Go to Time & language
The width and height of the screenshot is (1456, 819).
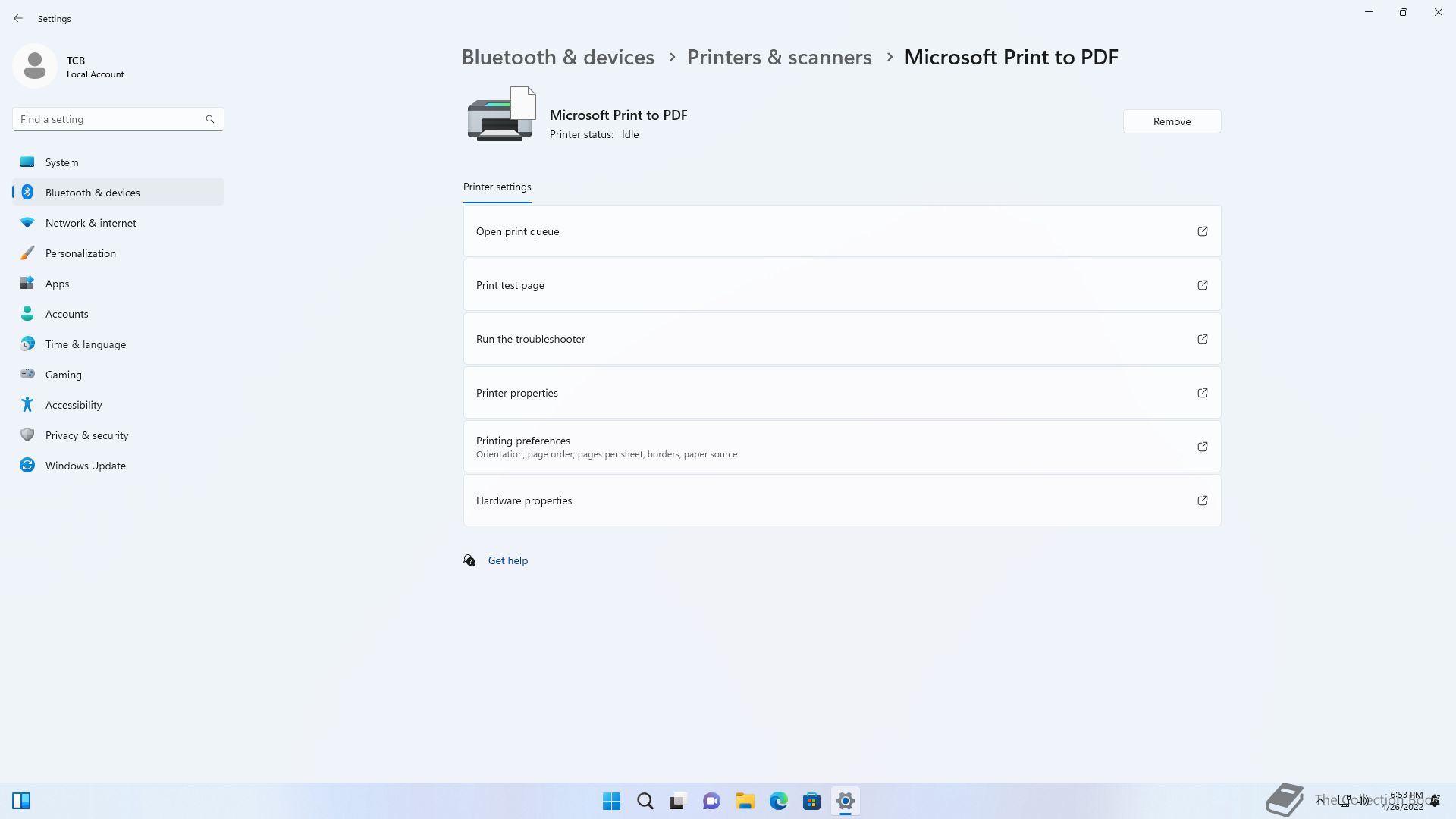[118, 344]
